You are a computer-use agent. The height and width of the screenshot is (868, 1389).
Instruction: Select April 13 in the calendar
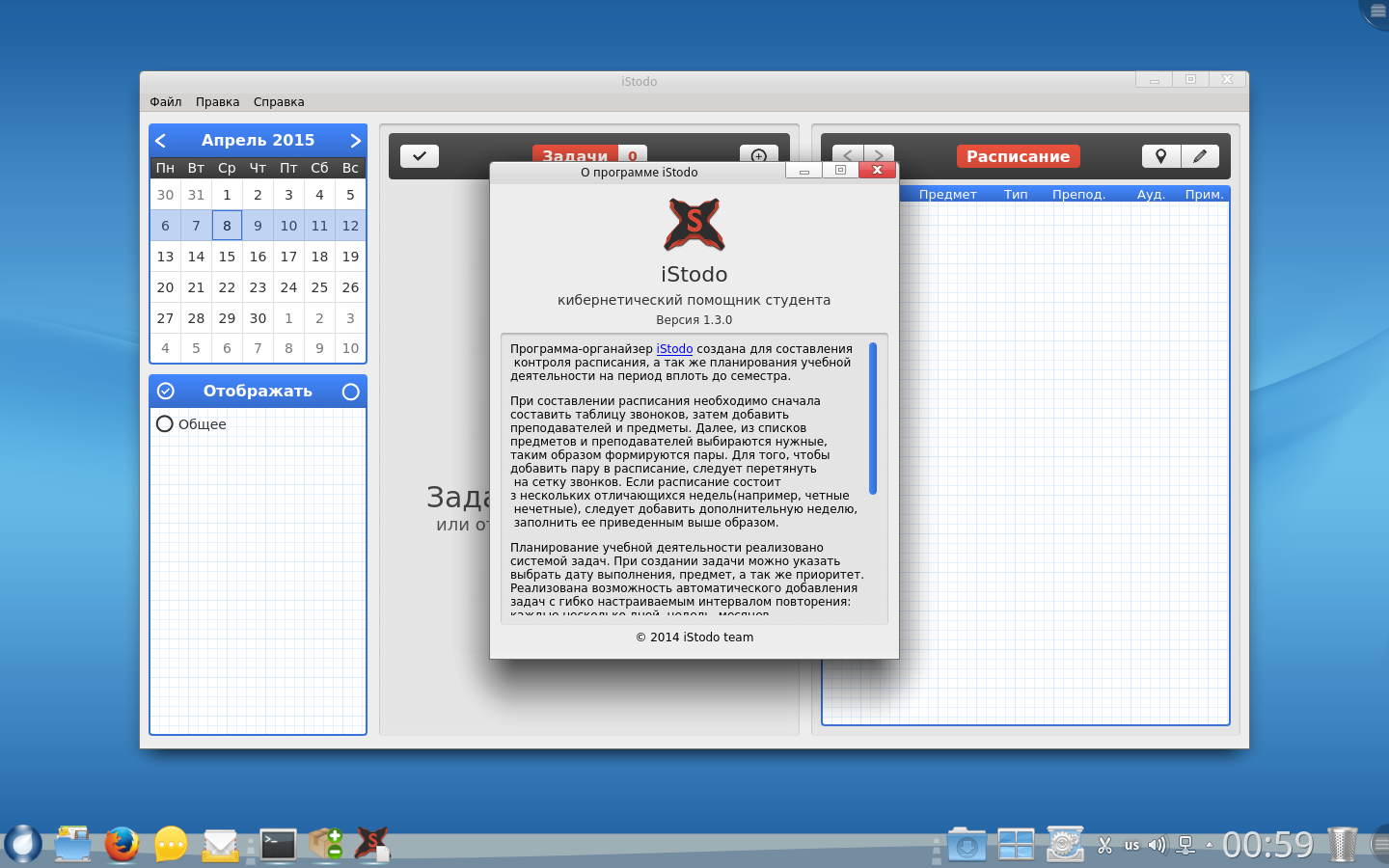(x=165, y=257)
